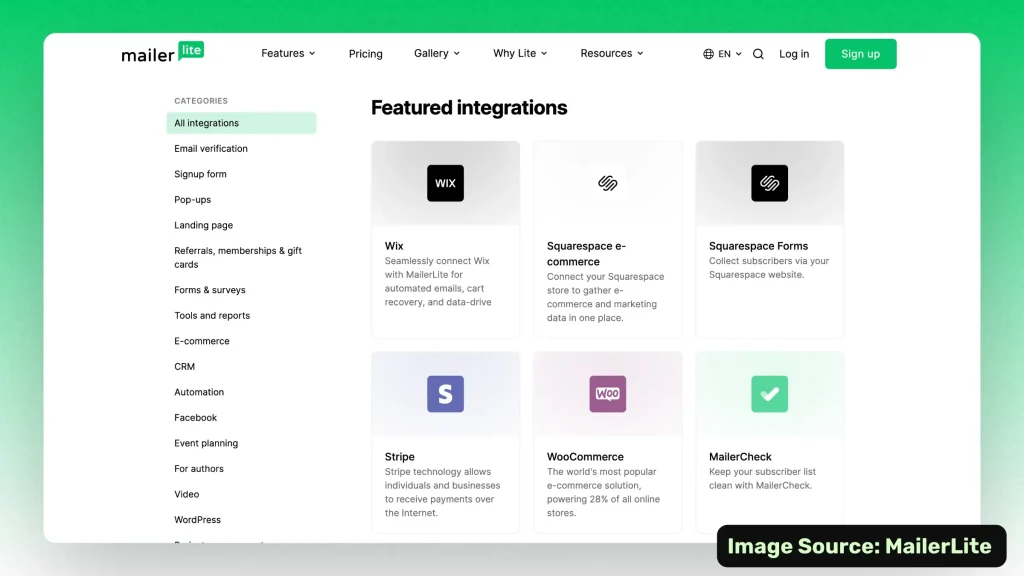Click the green Sign up button
1024x576 pixels.
[860, 54]
